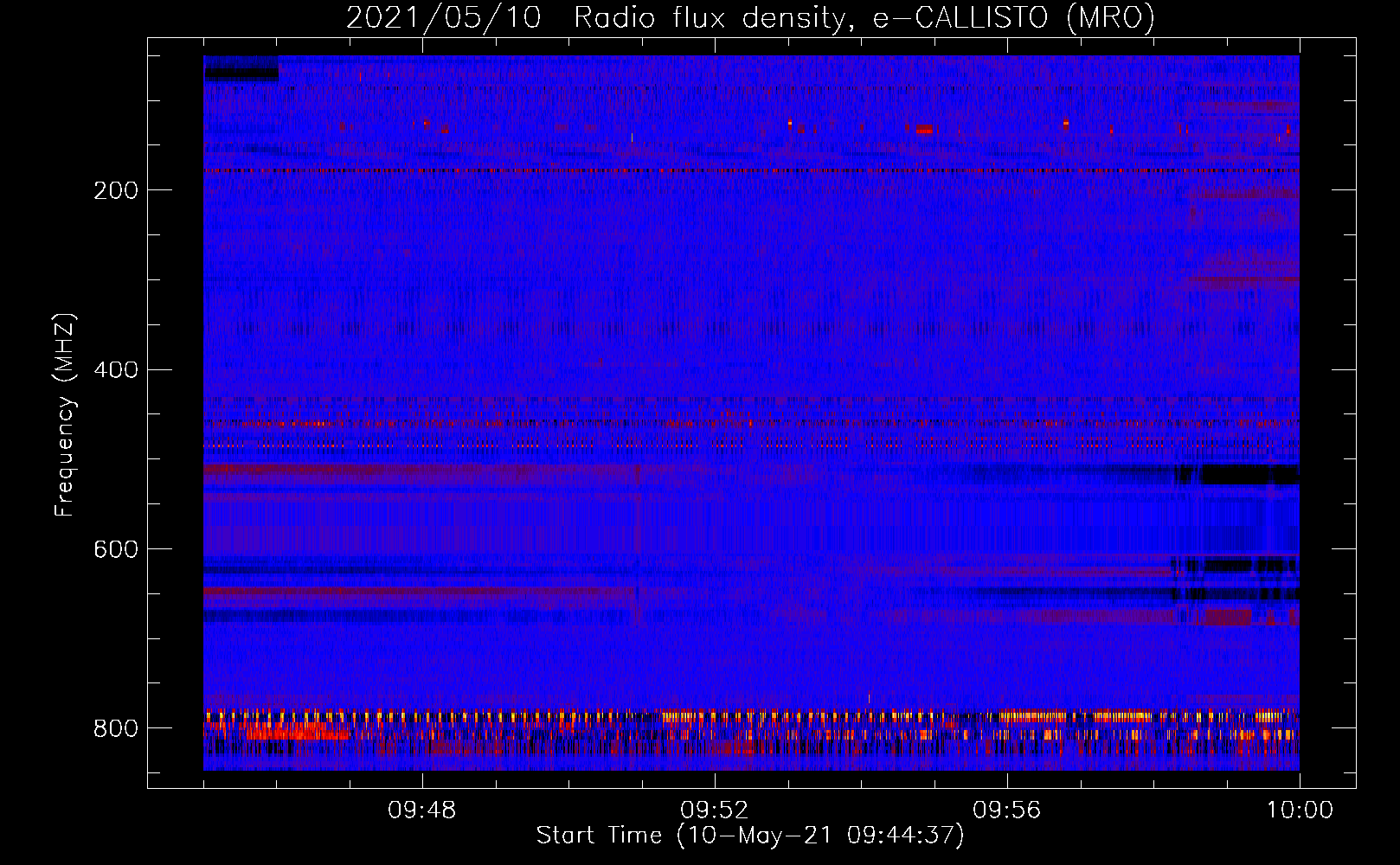Click the 09:52 time tick label
1400x865 pixels.
click(x=715, y=811)
